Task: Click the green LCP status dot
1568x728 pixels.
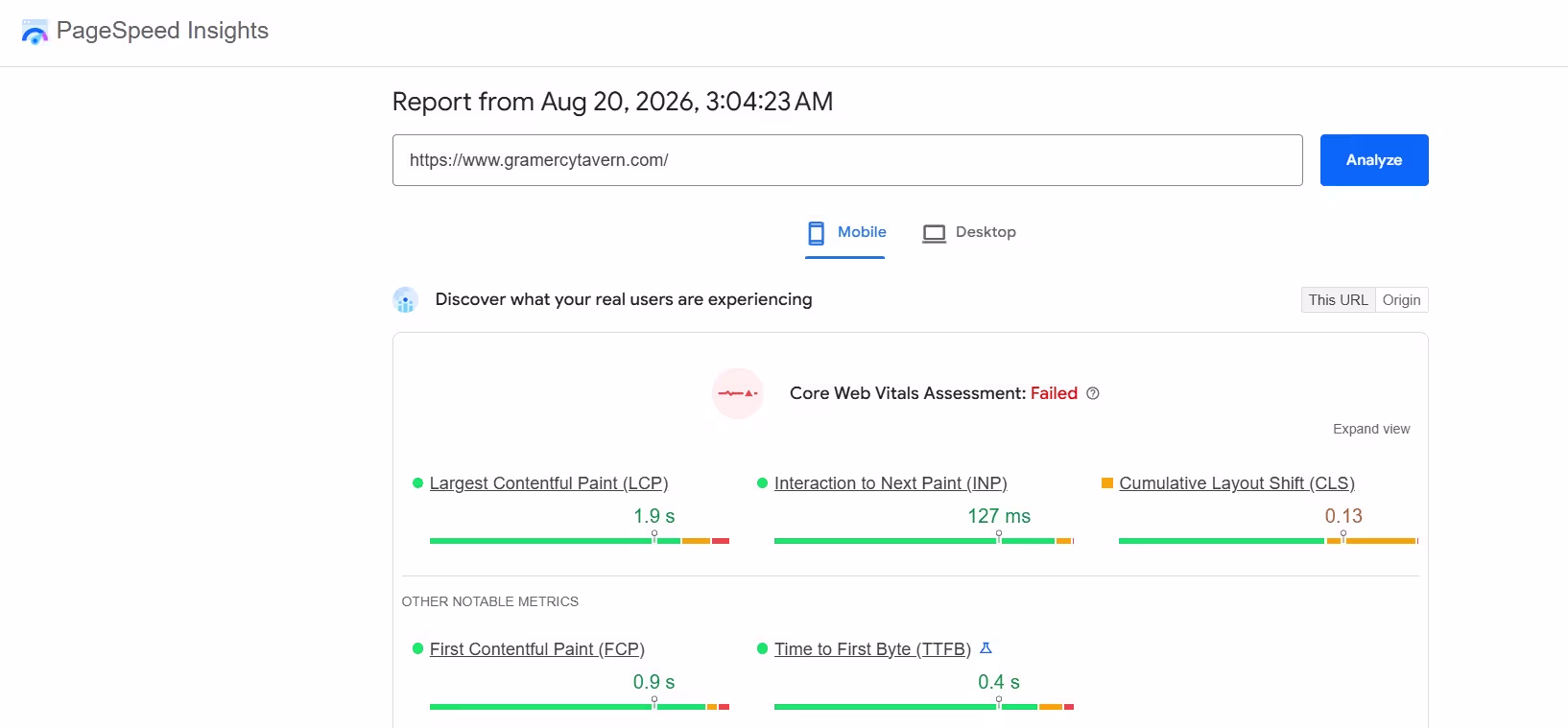Action: click(417, 483)
